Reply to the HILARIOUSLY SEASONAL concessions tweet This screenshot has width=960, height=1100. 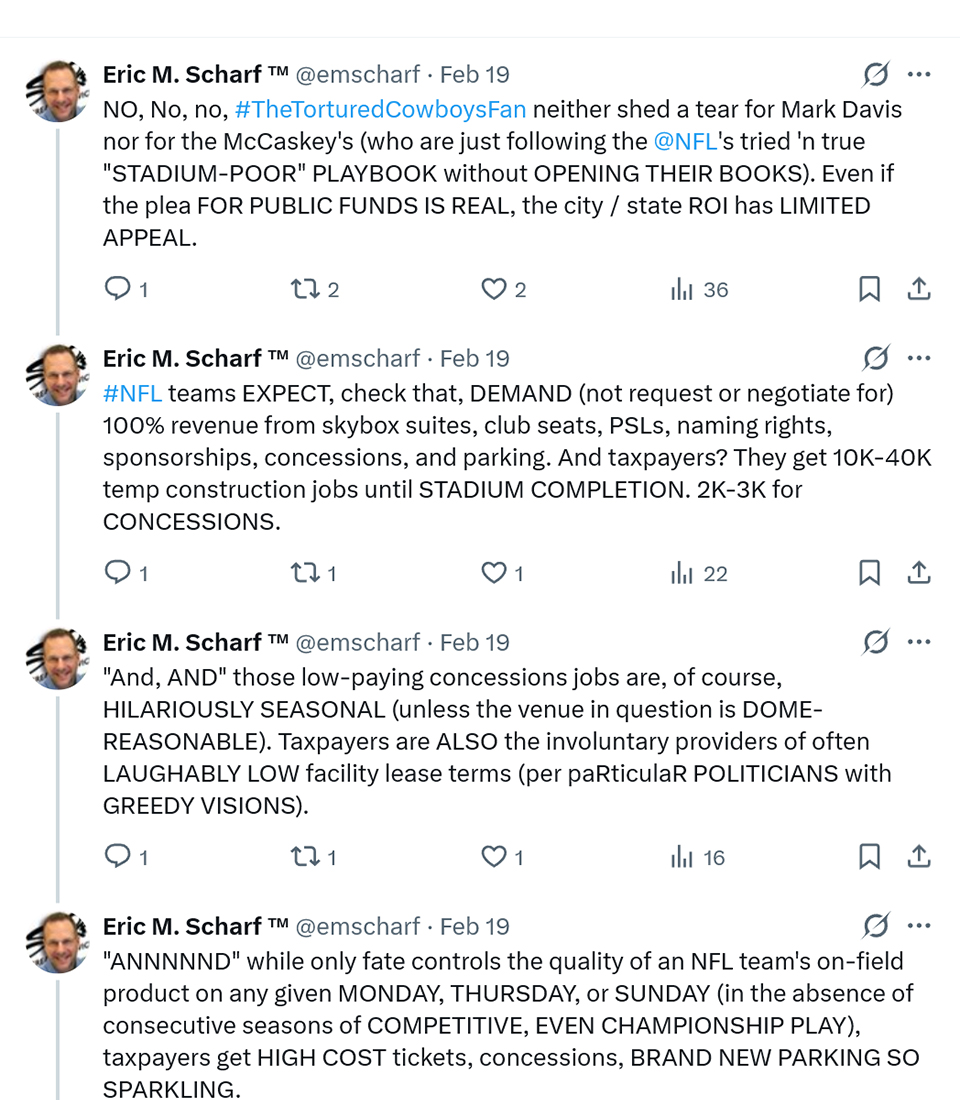click(118, 858)
